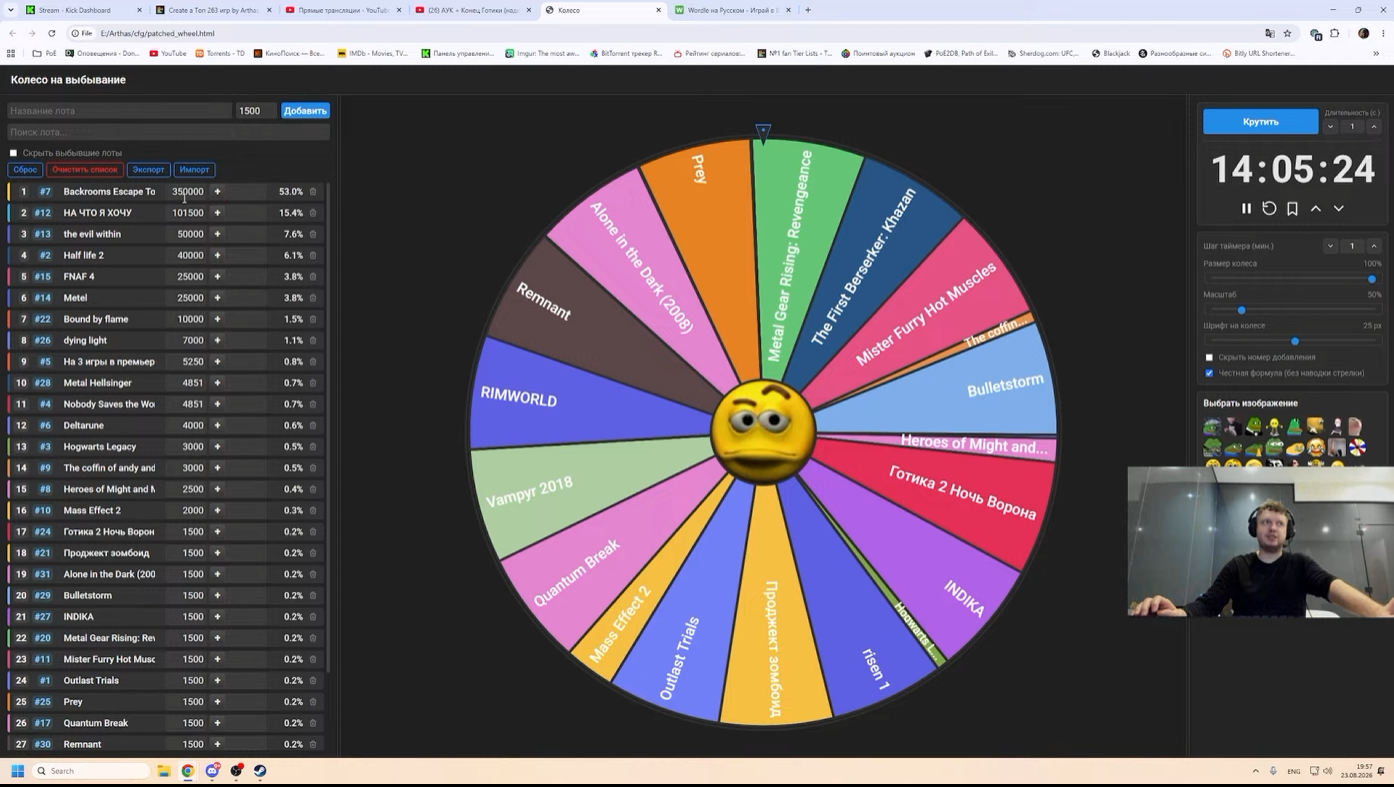Viewport: 1394px width, 787px height.
Task: Open the browser extensions puzzle icon
Action: pyautogui.click(x=1335, y=33)
